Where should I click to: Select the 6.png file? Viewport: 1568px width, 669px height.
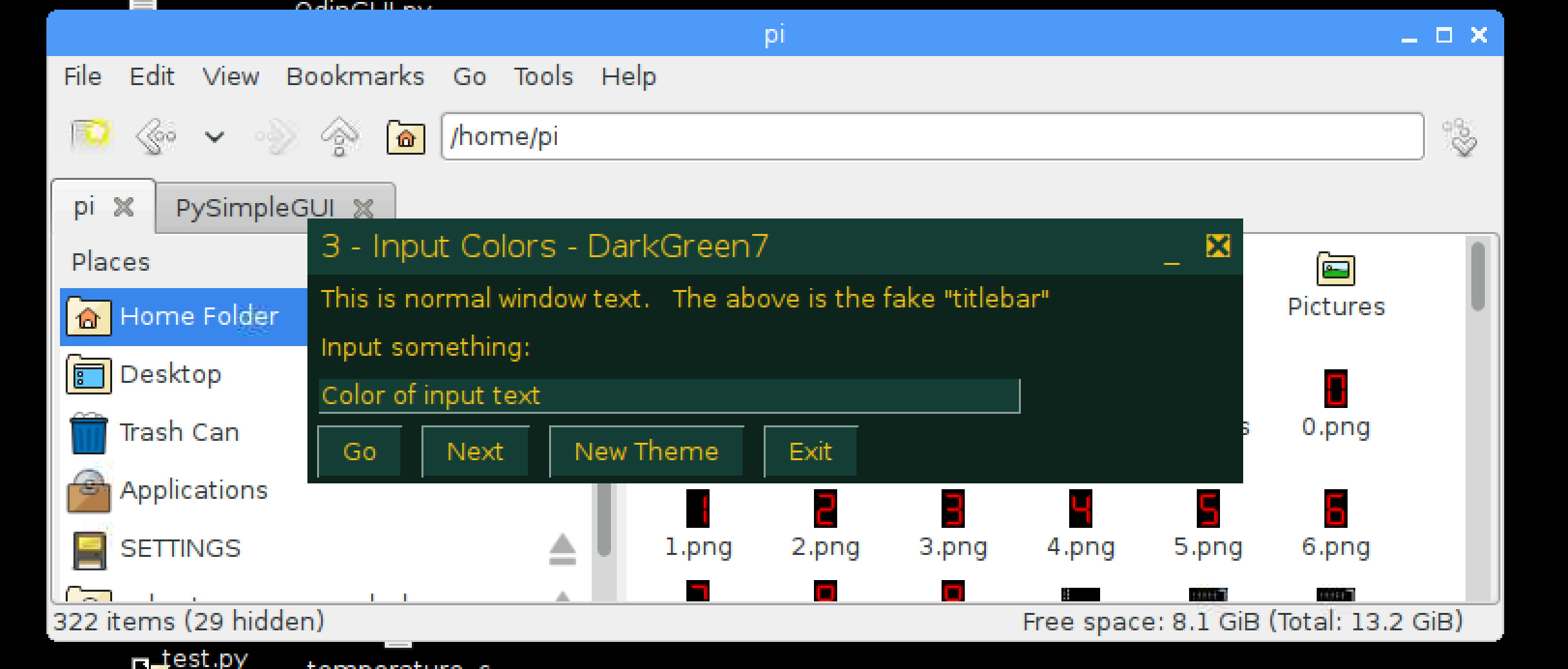tap(1336, 524)
